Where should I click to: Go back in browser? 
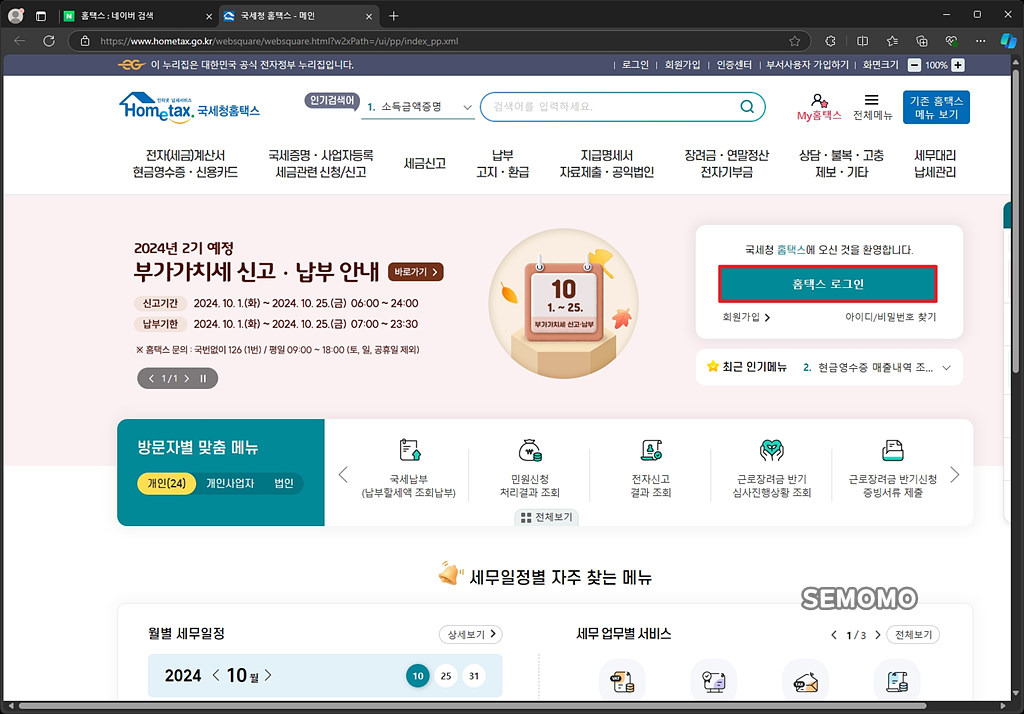tap(20, 41)
